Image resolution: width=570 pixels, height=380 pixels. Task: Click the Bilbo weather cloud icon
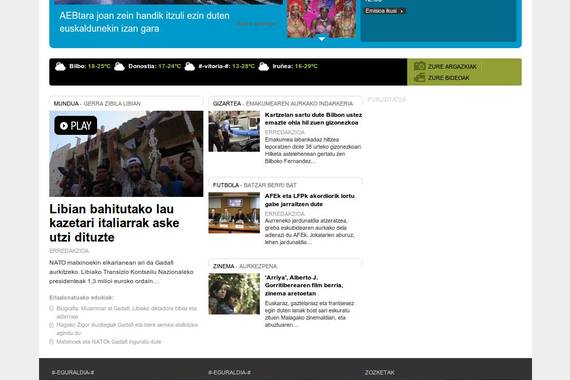(60, 67)
